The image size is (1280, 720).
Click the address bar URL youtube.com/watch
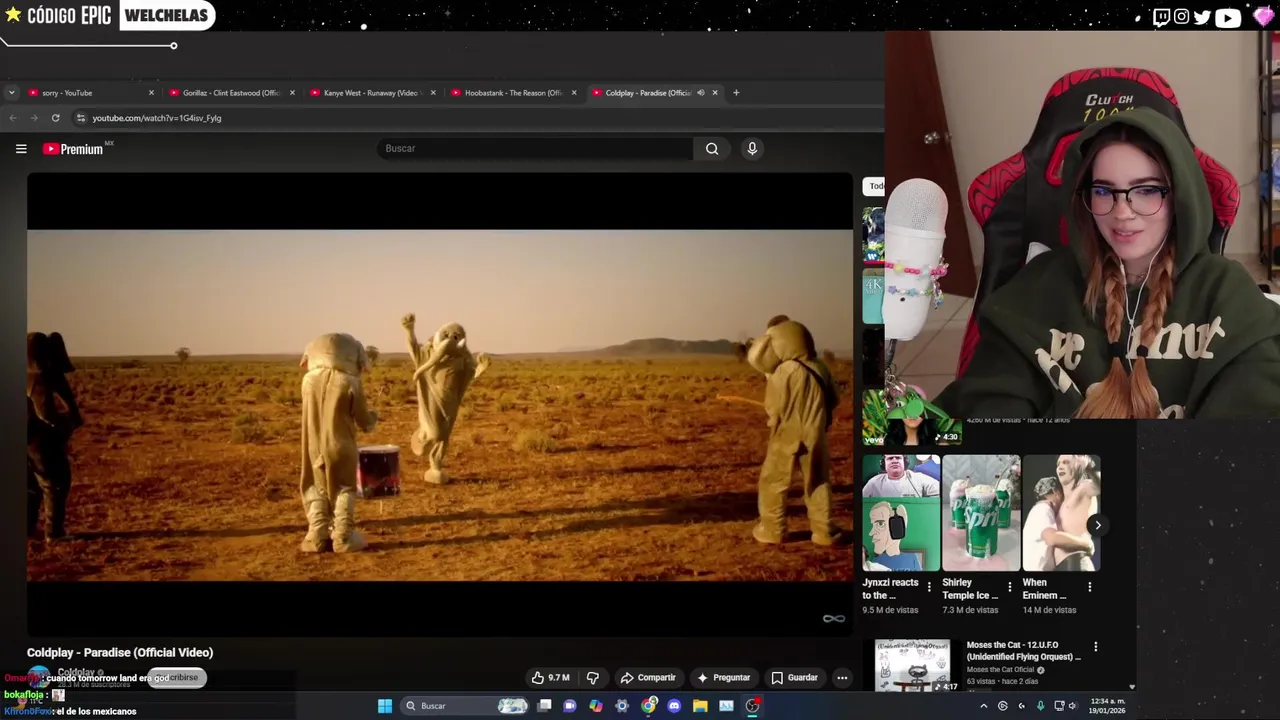click(157, 118)
